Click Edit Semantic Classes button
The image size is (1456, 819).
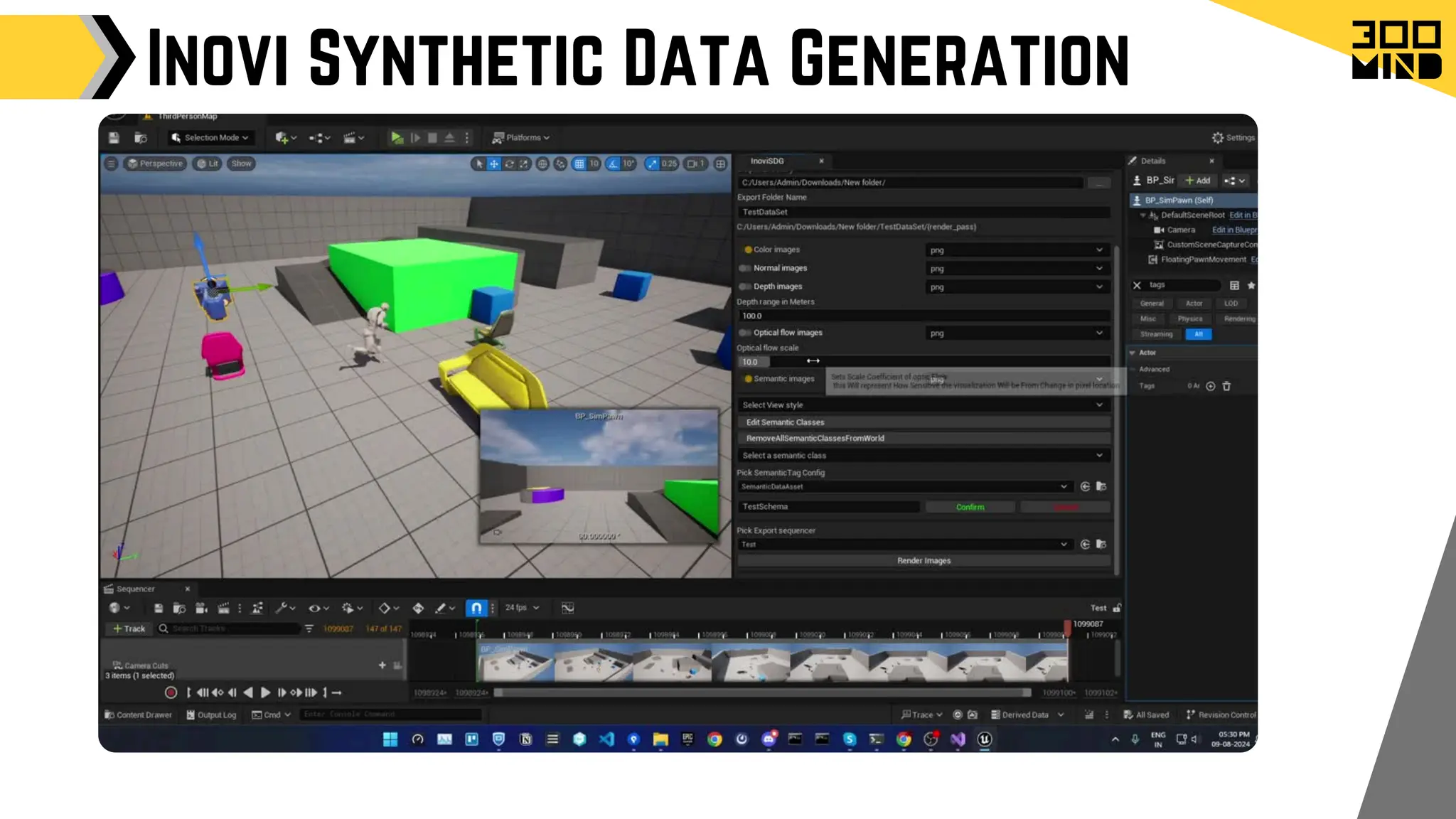(x=924, y=422)
